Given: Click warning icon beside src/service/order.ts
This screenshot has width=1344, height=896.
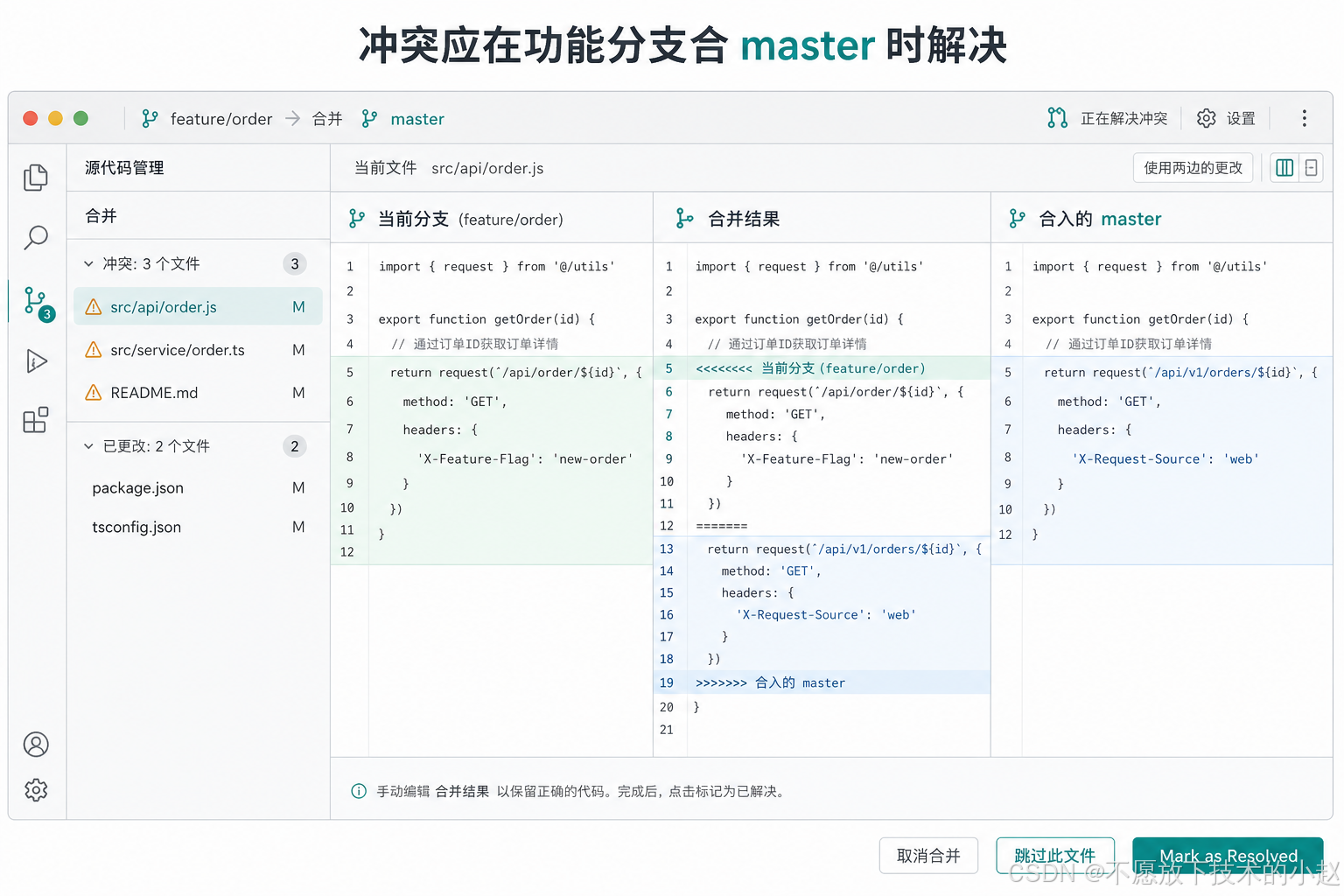Looking at the screenshot, I should click(x=93, y=350).
